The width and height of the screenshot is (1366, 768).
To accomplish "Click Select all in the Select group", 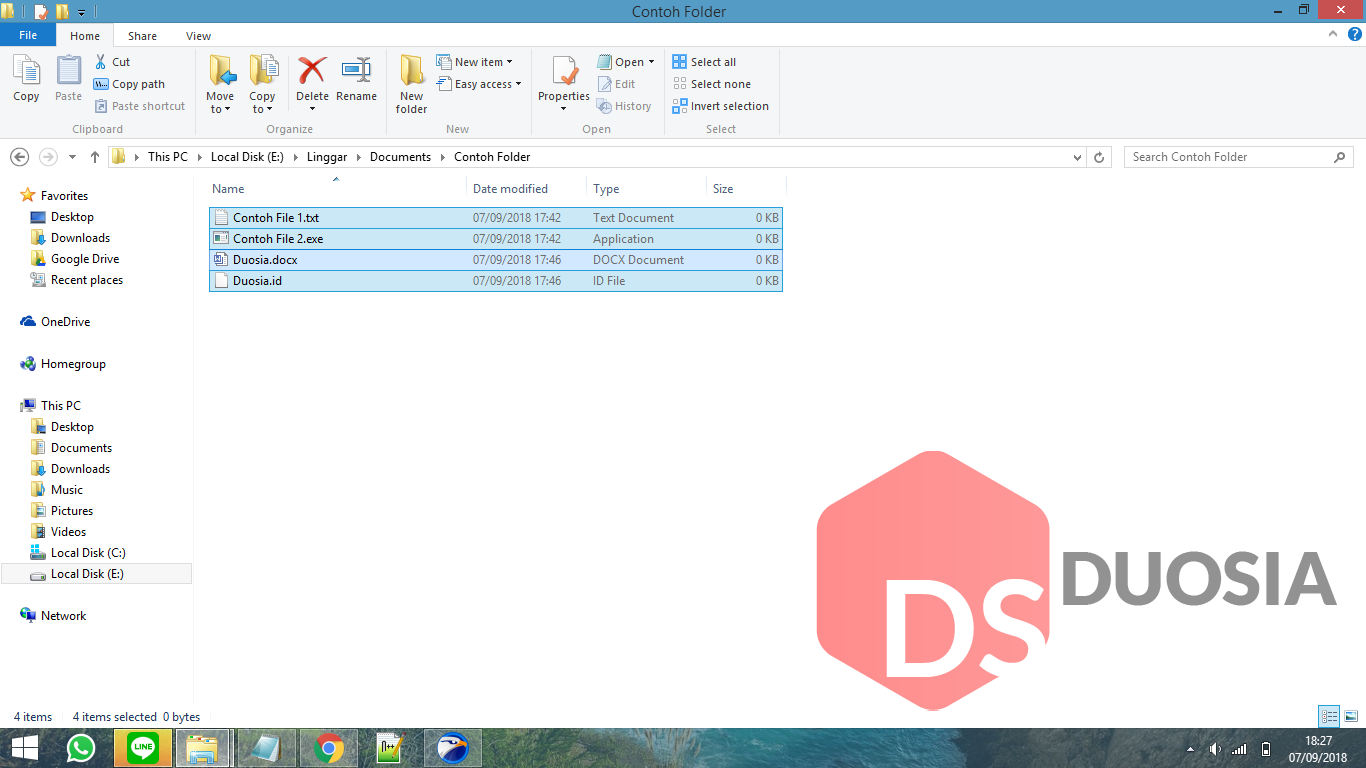I will [x=704, y=62].
